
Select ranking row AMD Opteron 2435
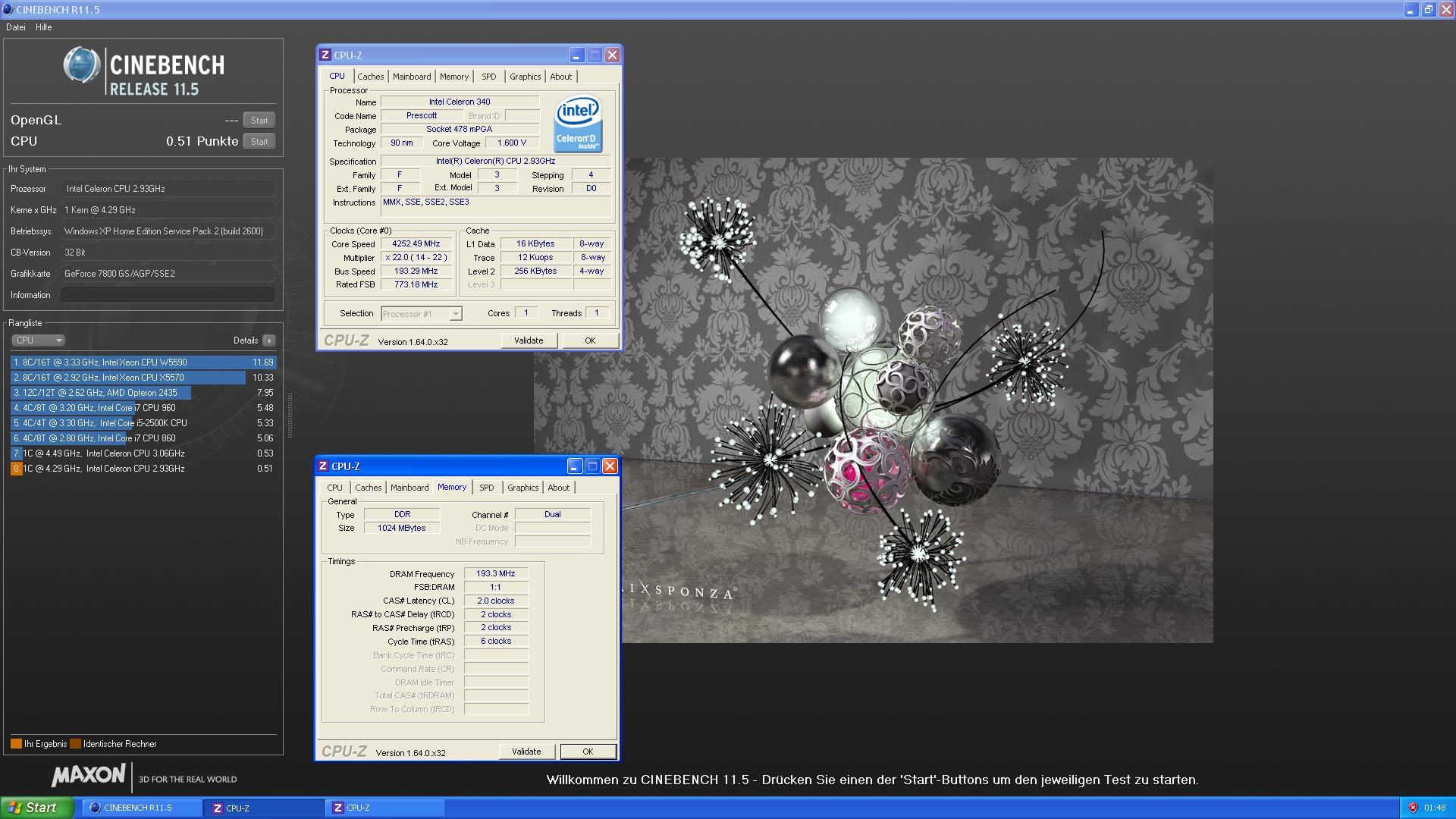click(143, 393)
